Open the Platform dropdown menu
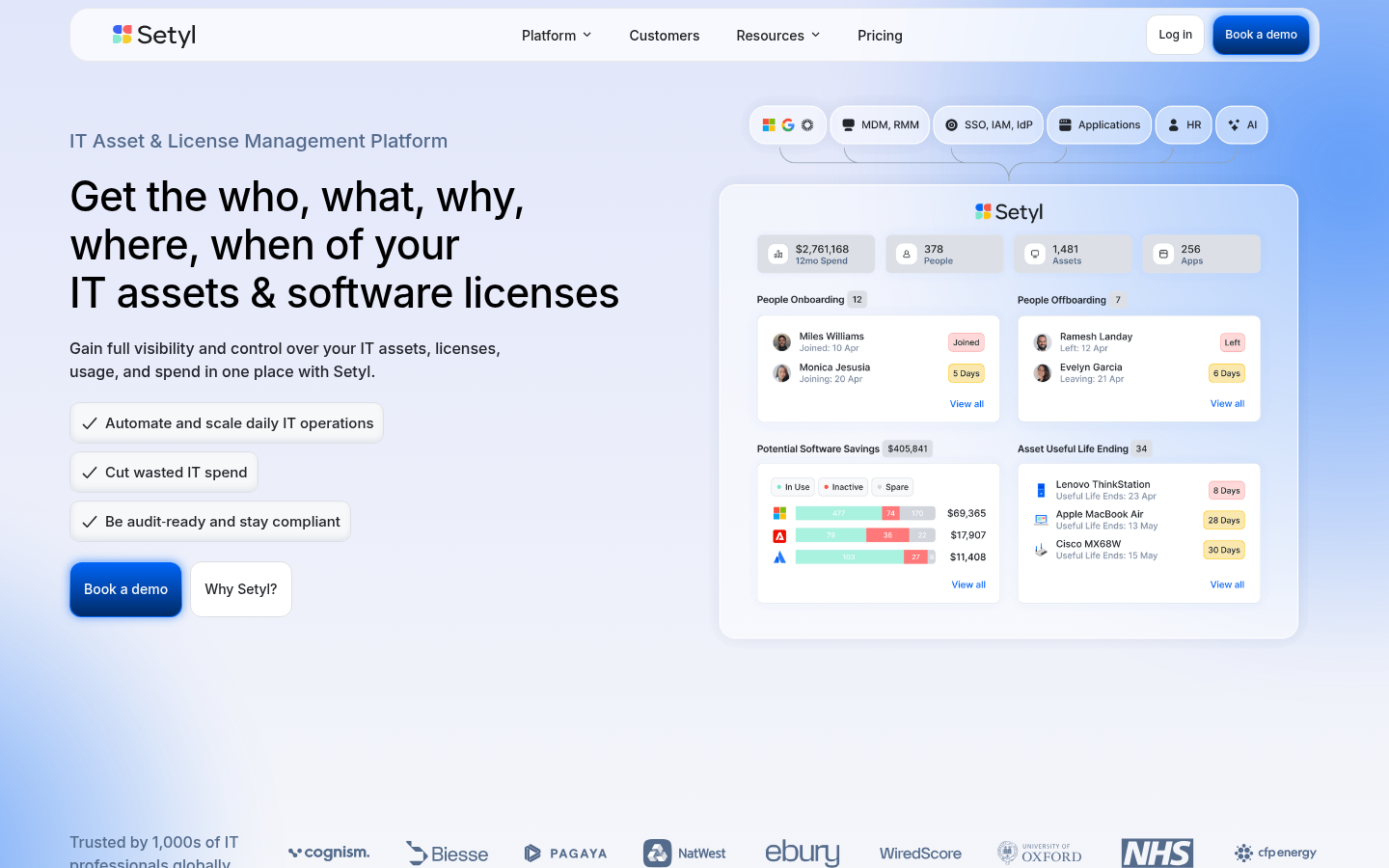This screenshot has width=1389, height=868. point(557,35)
